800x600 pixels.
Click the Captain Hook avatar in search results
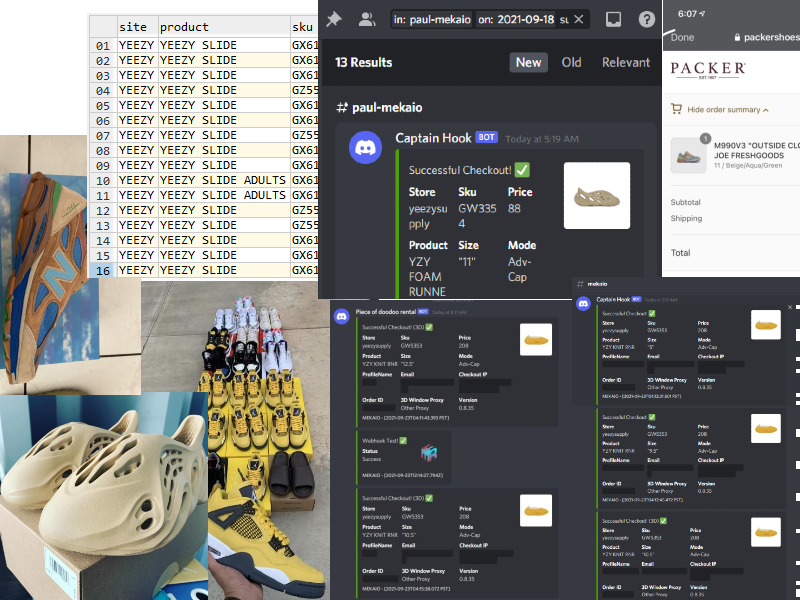pos(365,147)
